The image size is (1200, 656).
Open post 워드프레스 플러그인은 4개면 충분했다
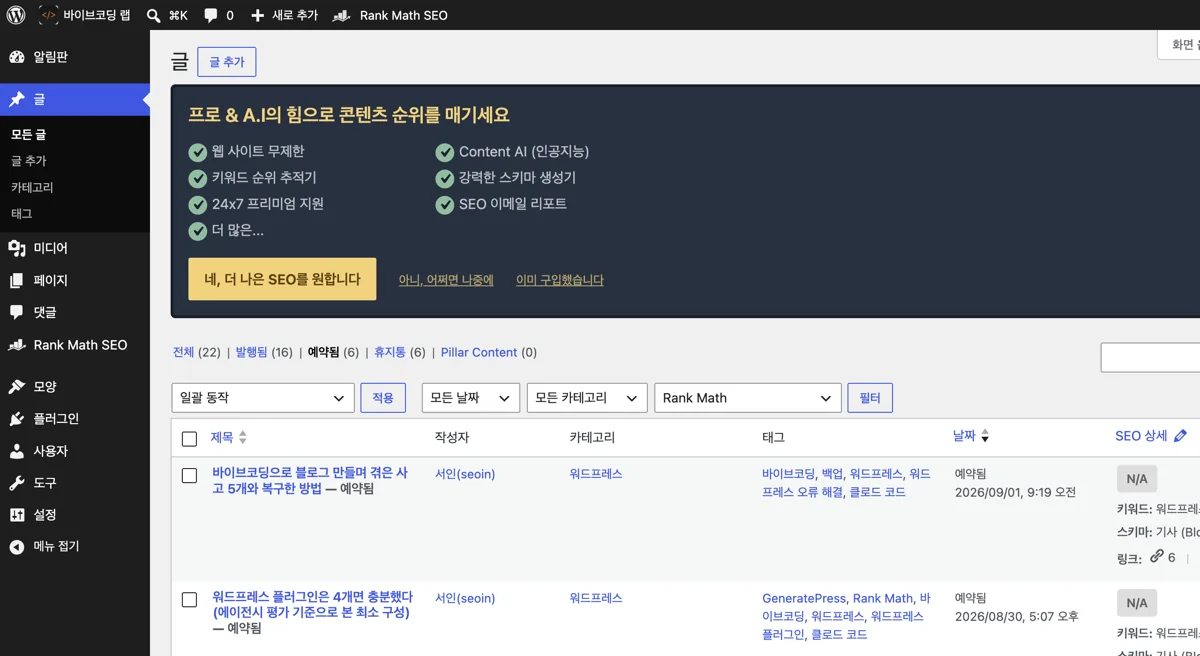click(x=312, y=605)
